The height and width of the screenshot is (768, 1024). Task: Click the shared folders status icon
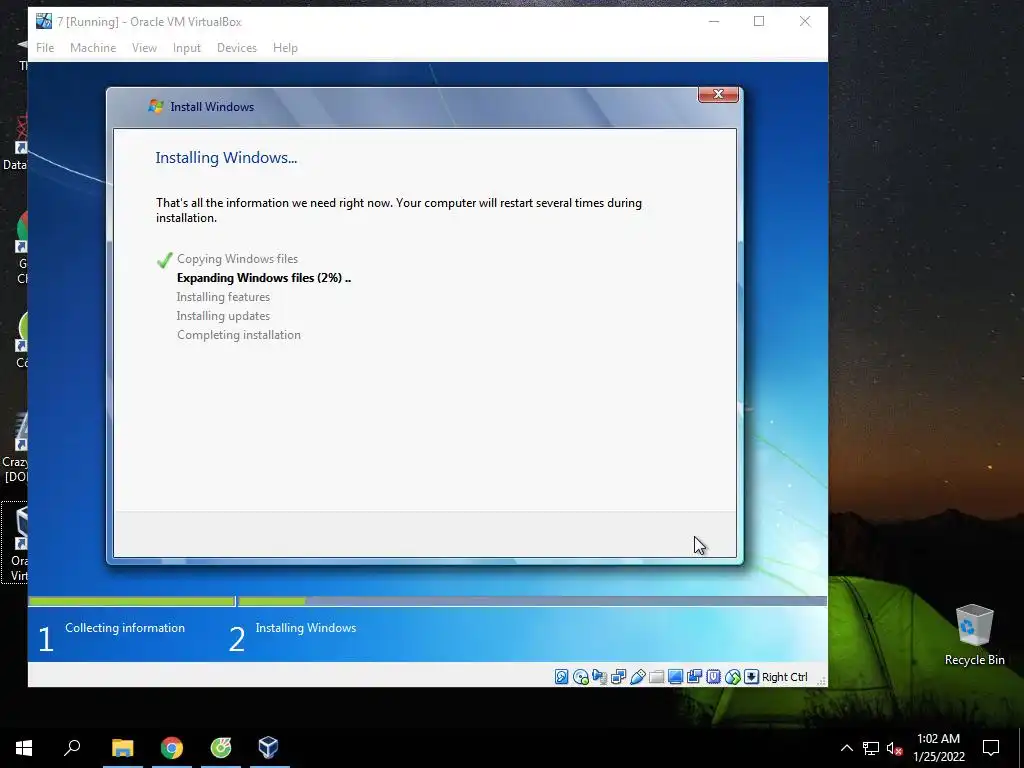pyautogui.click(x=656, y=677)
